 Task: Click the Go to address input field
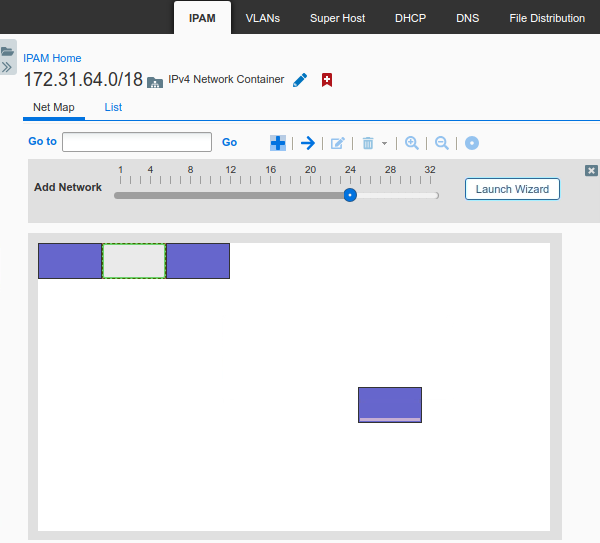tap(137, 142)
